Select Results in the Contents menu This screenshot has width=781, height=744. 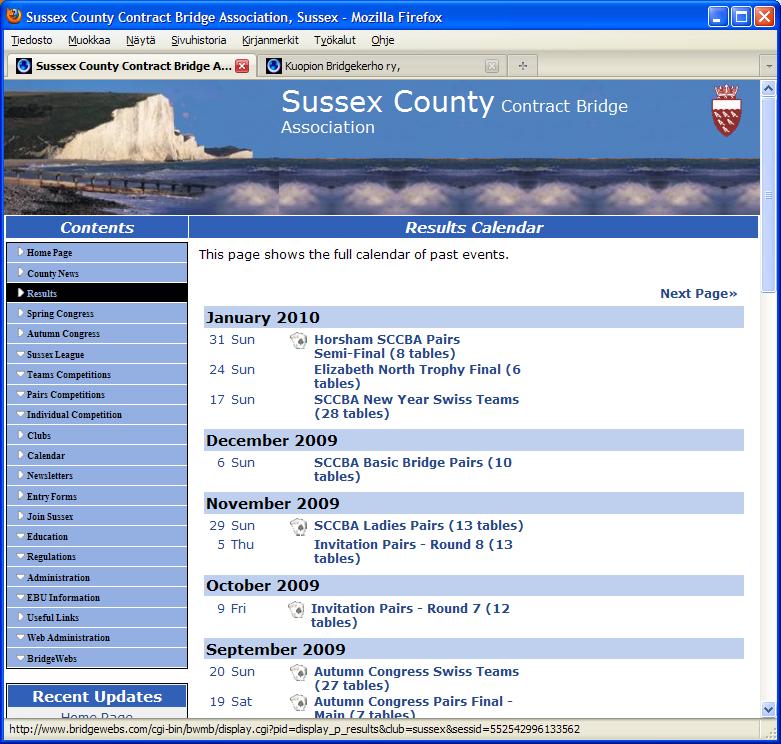(x=97, y=293)
